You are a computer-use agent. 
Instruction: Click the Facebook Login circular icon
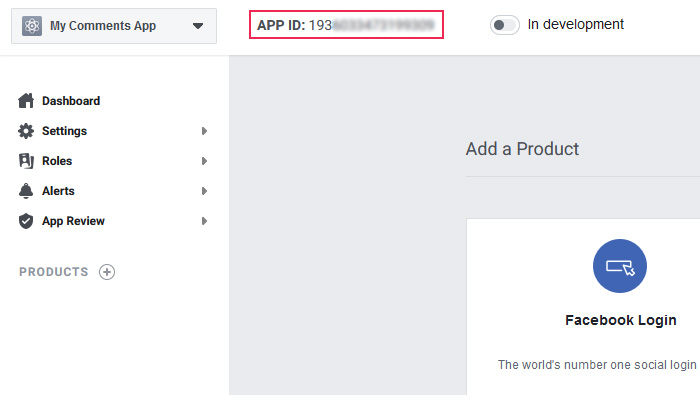[x=620, y=266]
